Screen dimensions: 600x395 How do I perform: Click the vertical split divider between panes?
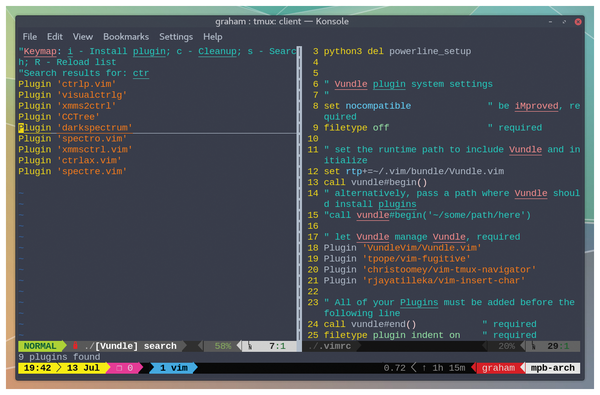(x=299, y=193)
